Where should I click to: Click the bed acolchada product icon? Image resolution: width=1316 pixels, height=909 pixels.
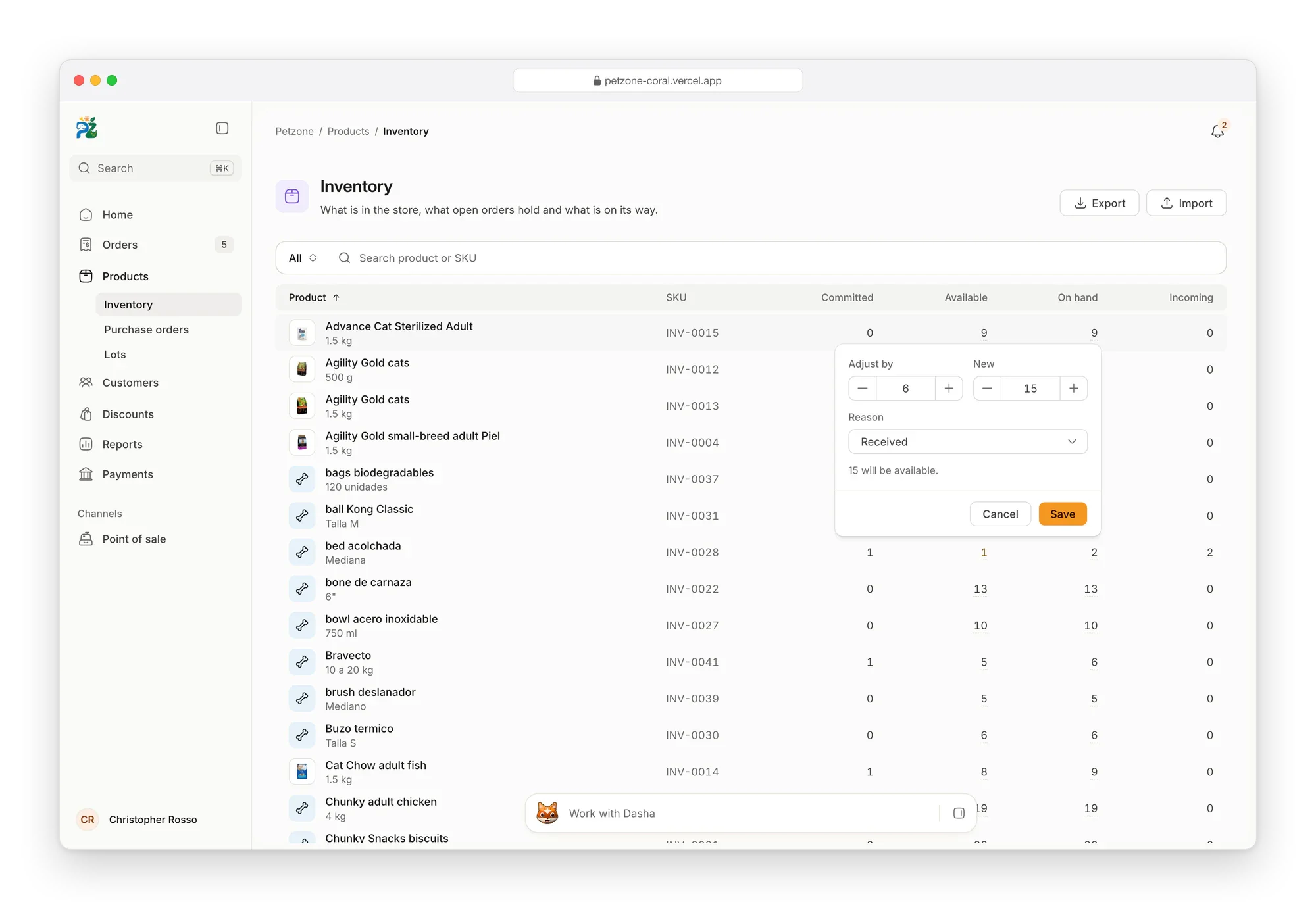click(302, 553)
